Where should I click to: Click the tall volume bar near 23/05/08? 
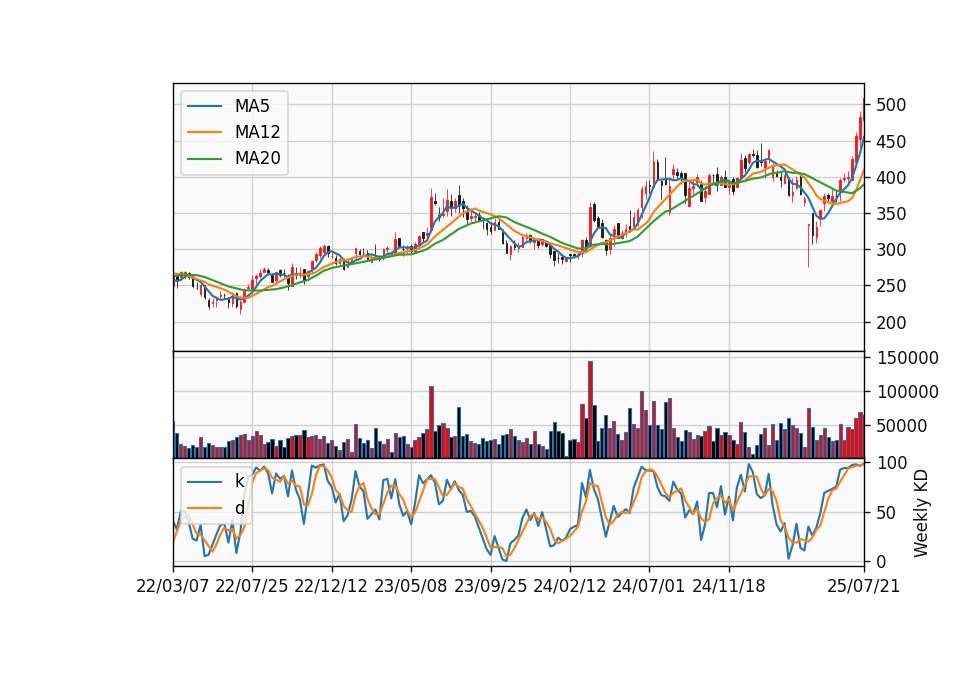(431, 422)
